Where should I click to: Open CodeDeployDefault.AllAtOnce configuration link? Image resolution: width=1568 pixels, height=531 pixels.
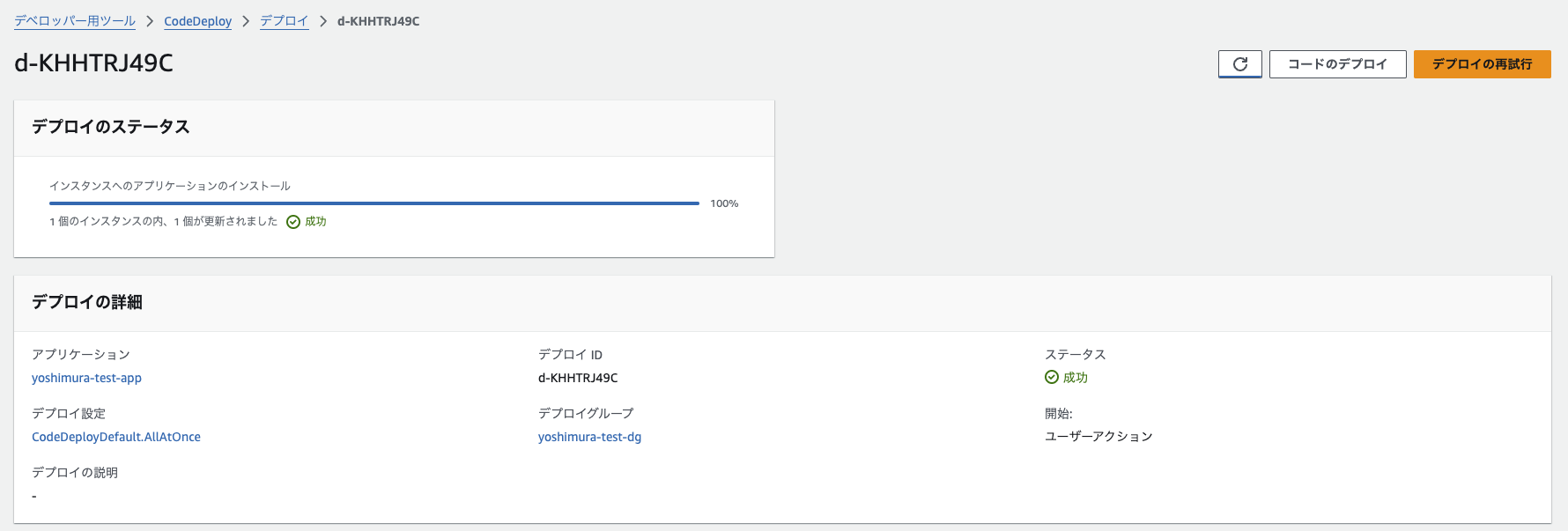point(116,437)
